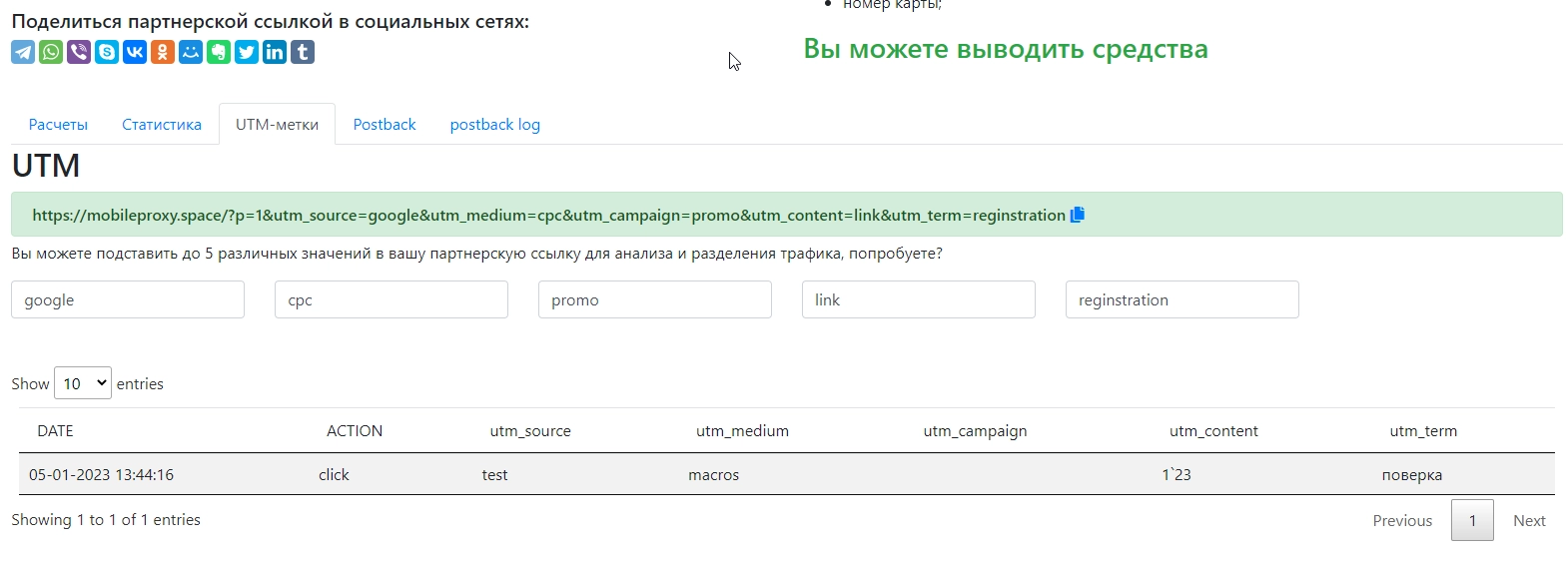Focus the 'reginstration' utm_term field
Screen dimensions: 1568x561
[x=1182, y=299]
